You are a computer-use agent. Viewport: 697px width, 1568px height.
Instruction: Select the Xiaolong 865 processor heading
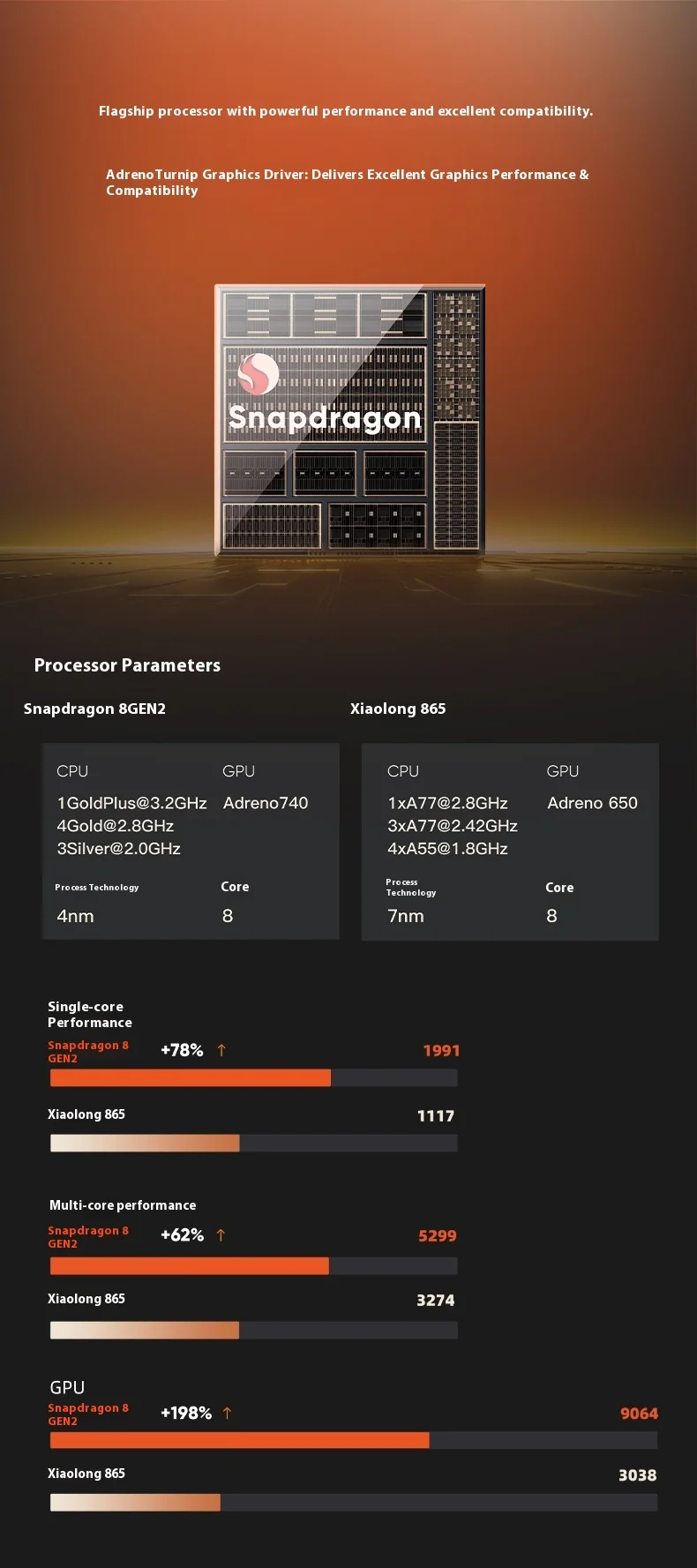coord(398,709)
